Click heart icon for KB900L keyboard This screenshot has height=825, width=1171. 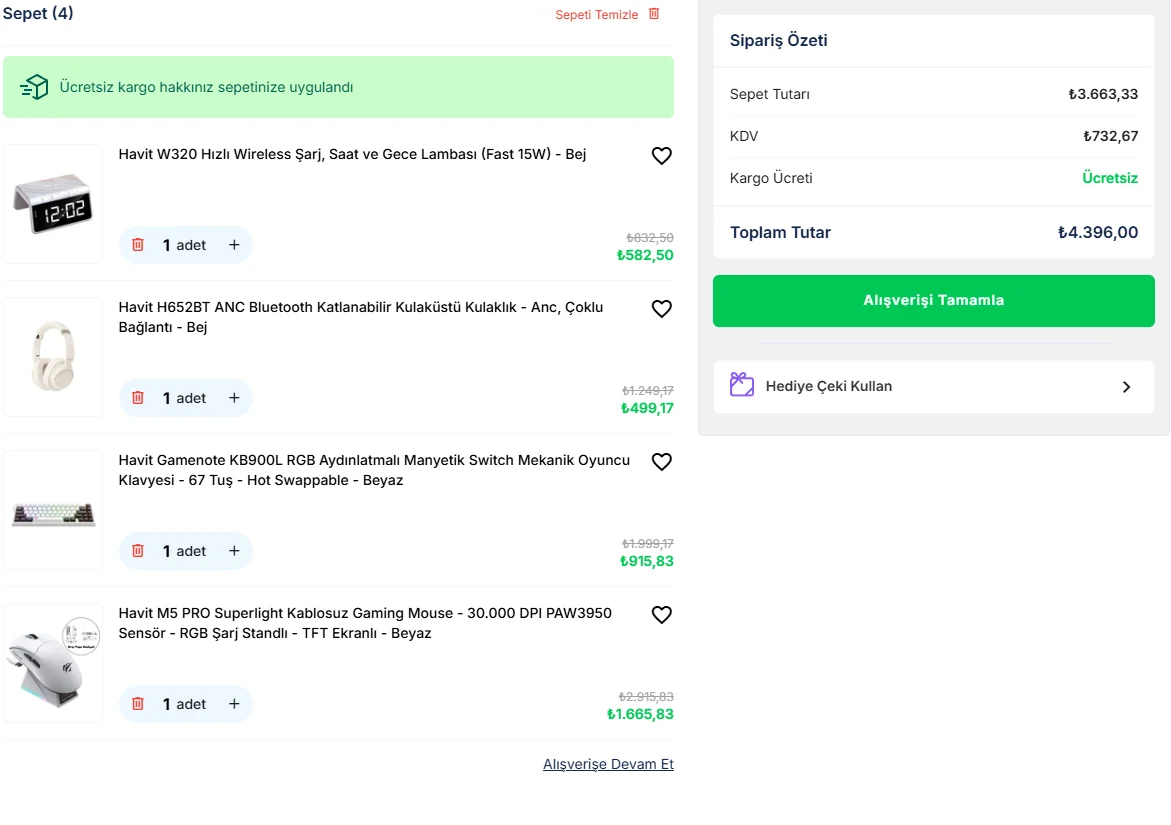tap(661, 462)
